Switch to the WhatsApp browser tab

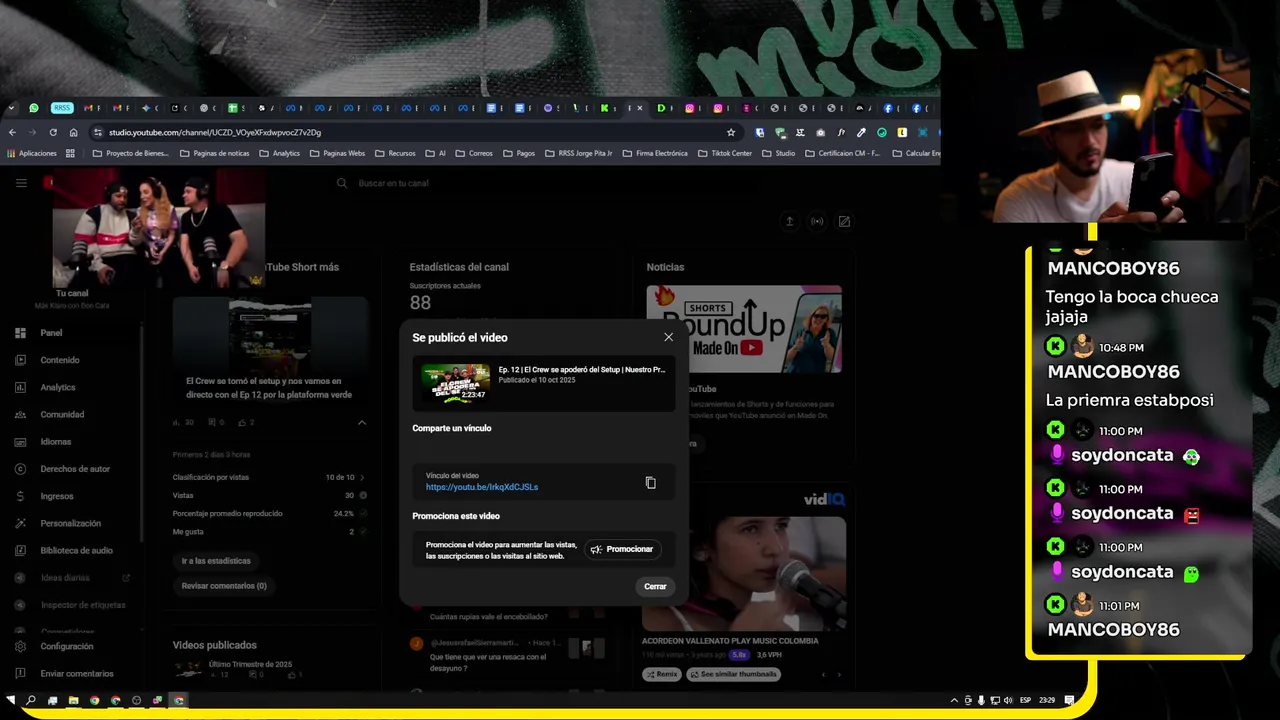33,108
